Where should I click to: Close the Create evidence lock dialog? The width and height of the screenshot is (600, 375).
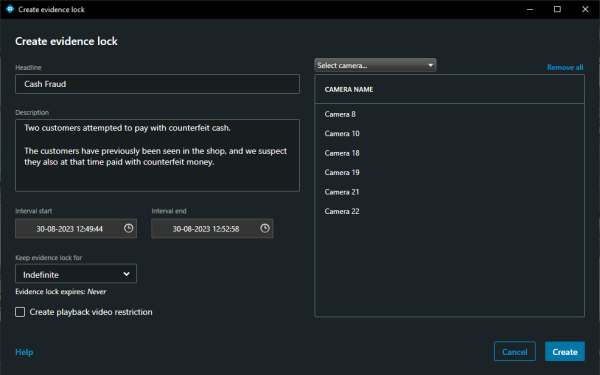click(585, 9)
